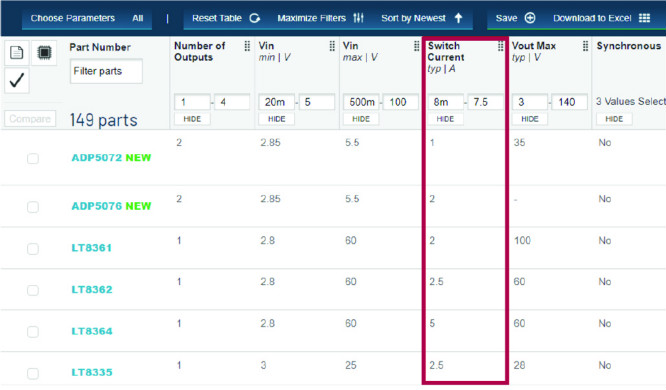Click the document datasheet icon
Viewport: 666px width, 390px height.
(17, 53)
